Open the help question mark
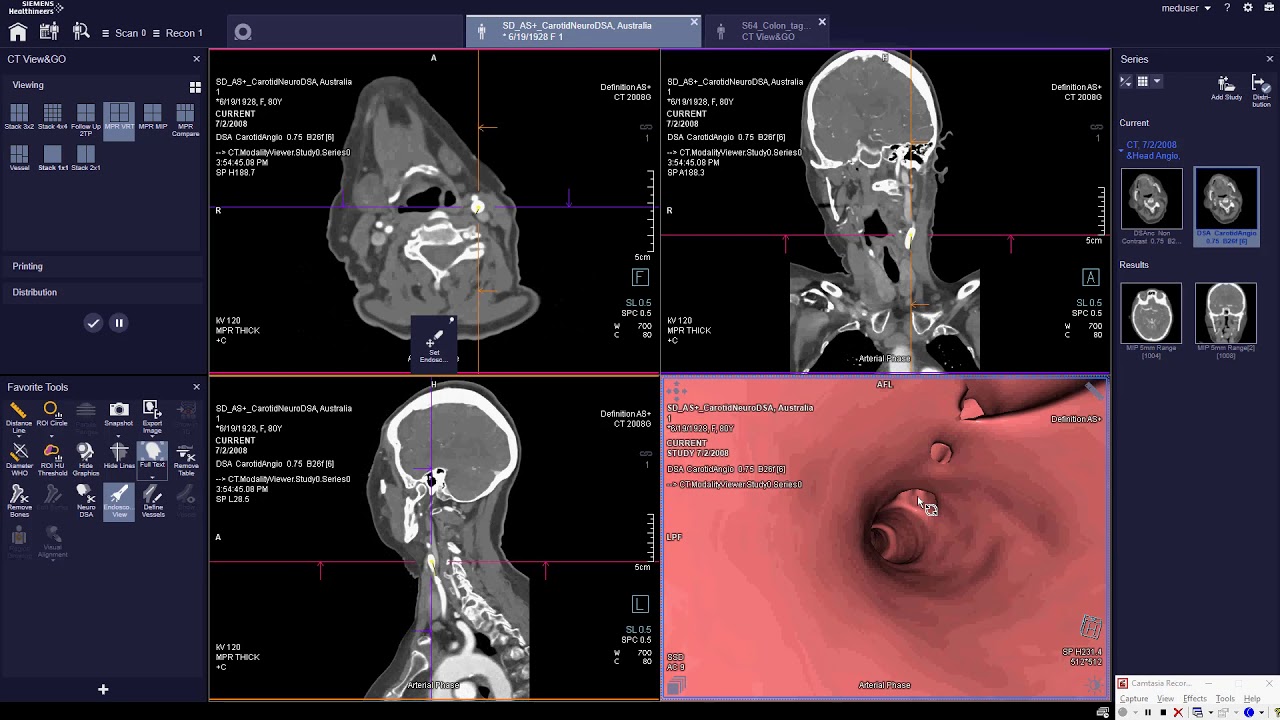This screenshot has width=1280, height=720. pos(1227,8)
